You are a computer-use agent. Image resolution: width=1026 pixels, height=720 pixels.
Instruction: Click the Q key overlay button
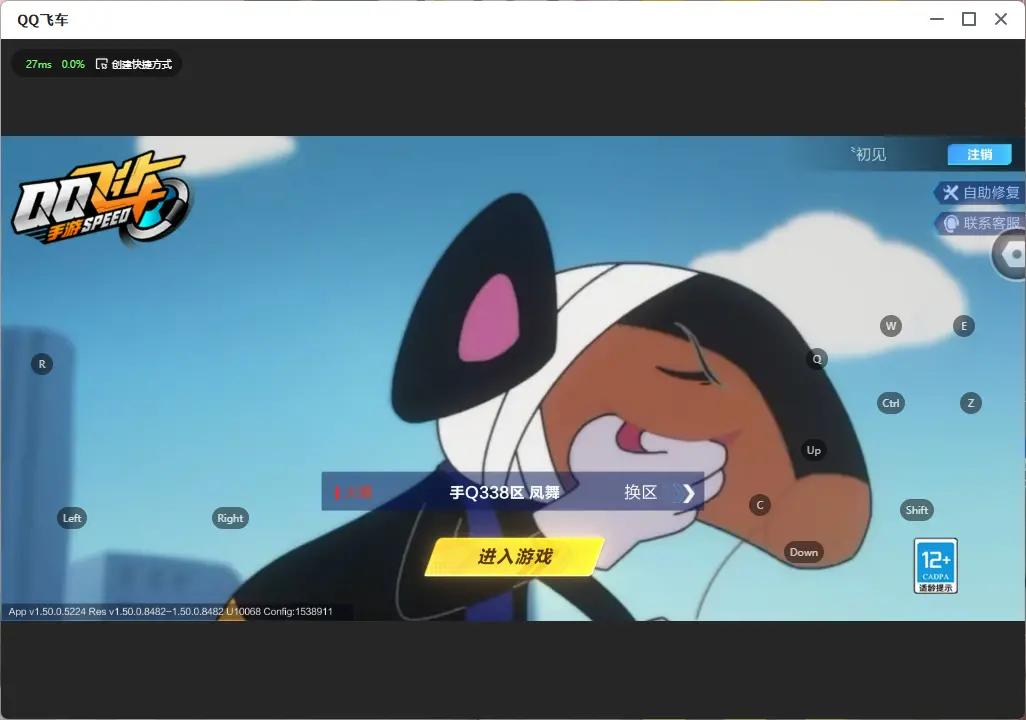click(x=817, y=359)
